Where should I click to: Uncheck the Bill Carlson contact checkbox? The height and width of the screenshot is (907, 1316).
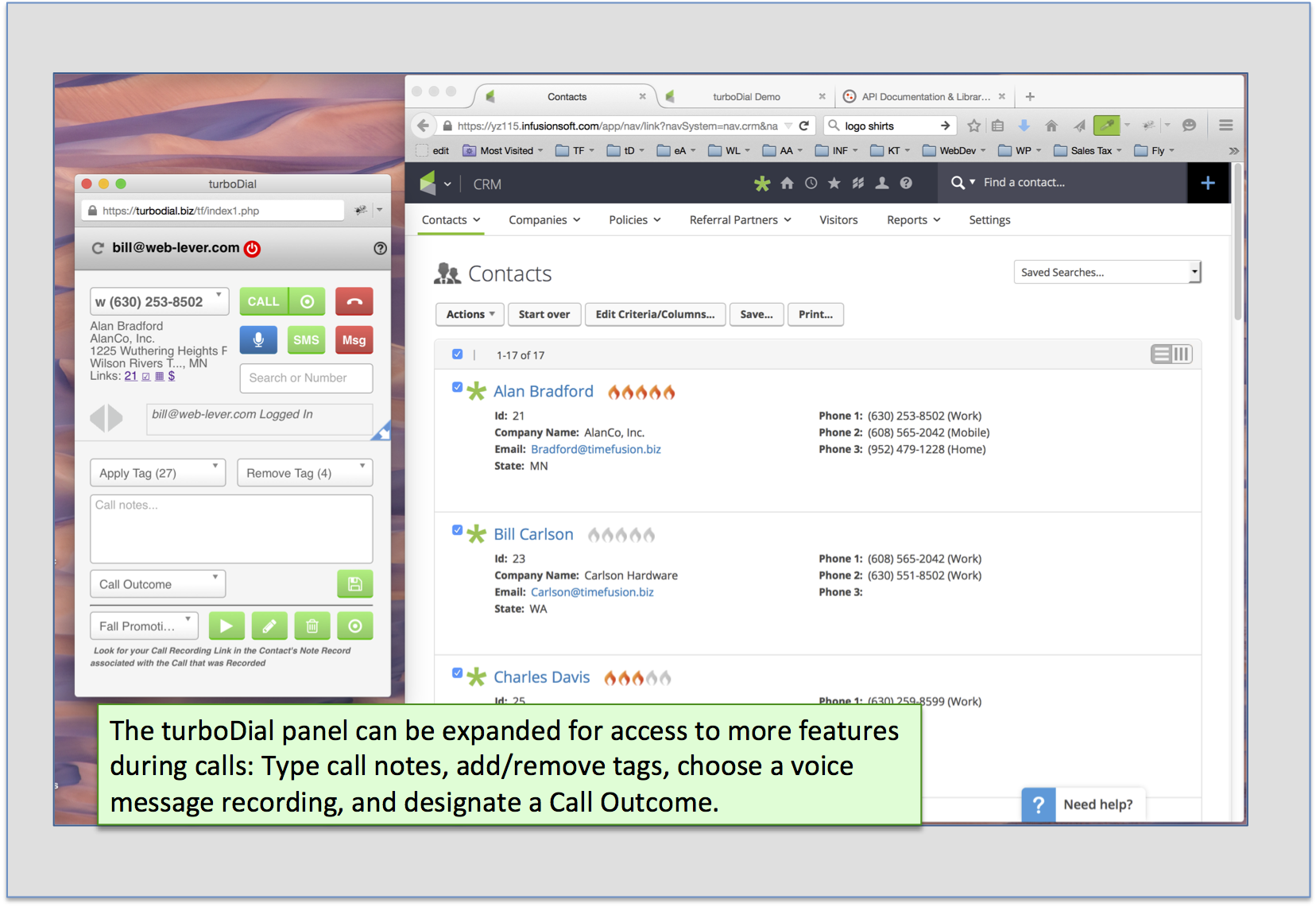pyautogui.click(x=457, y=530)
